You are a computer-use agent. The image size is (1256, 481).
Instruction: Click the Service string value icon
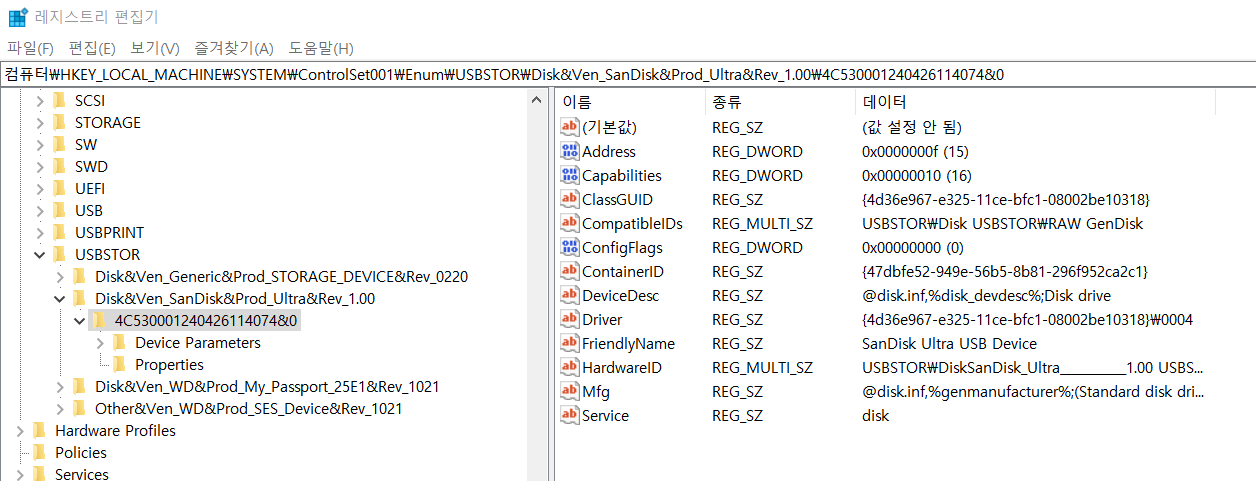click(570, 415)
